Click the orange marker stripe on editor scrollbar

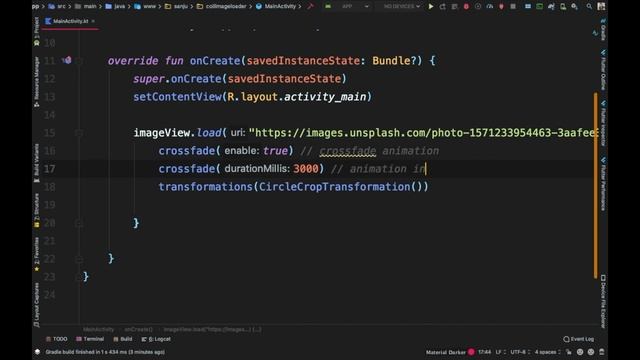pyautogui.click(x=596, y=186)
